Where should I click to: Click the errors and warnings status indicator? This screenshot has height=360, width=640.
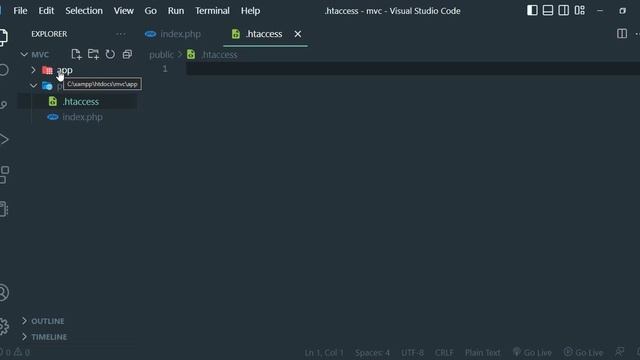[x=16, y=352]
